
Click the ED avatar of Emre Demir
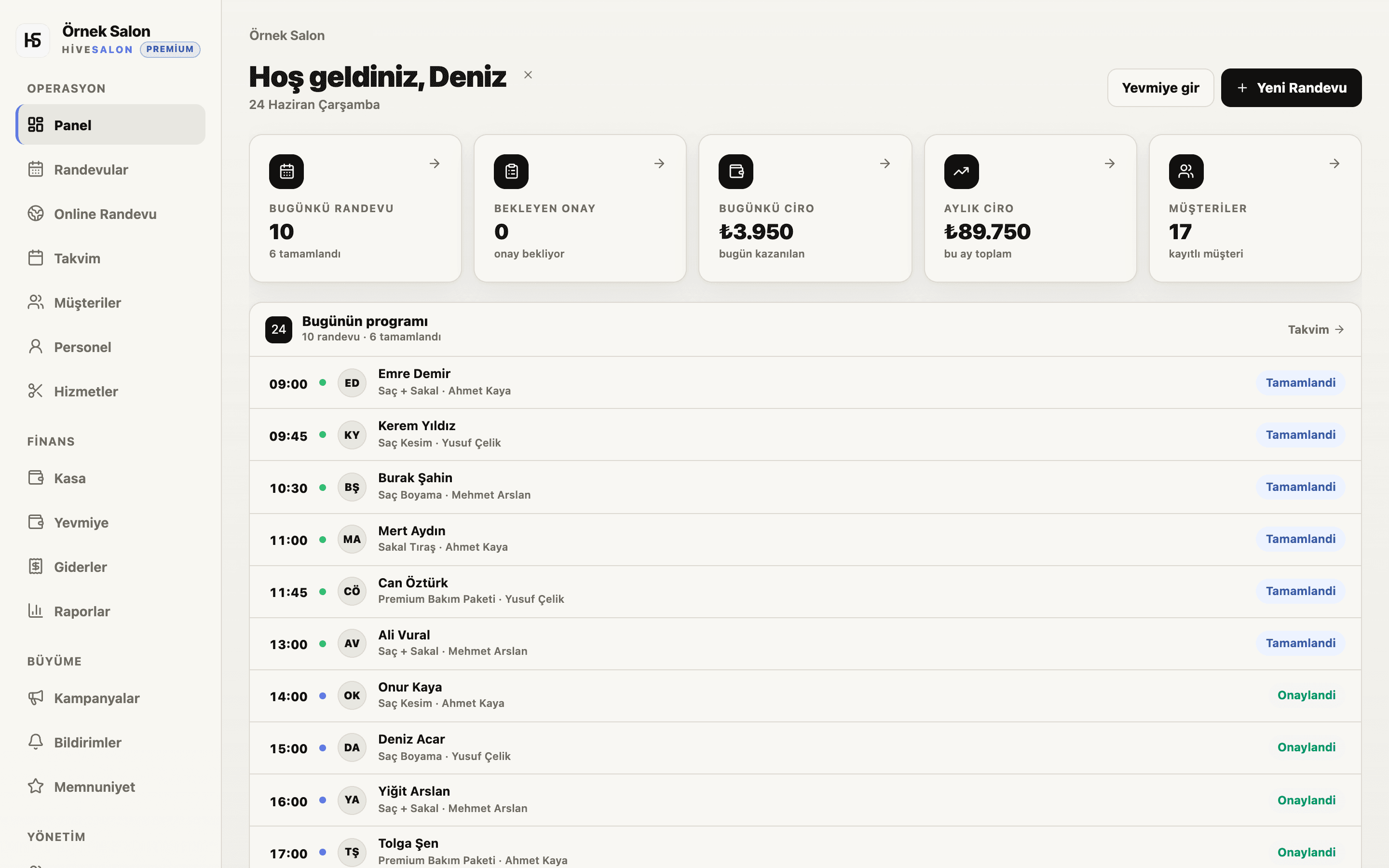352,383
